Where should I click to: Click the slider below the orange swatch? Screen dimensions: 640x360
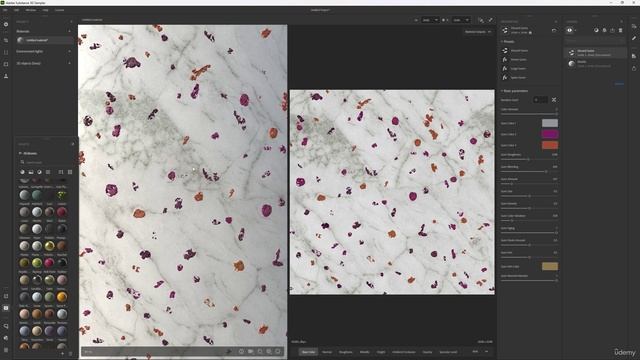(x=529, y=159)
